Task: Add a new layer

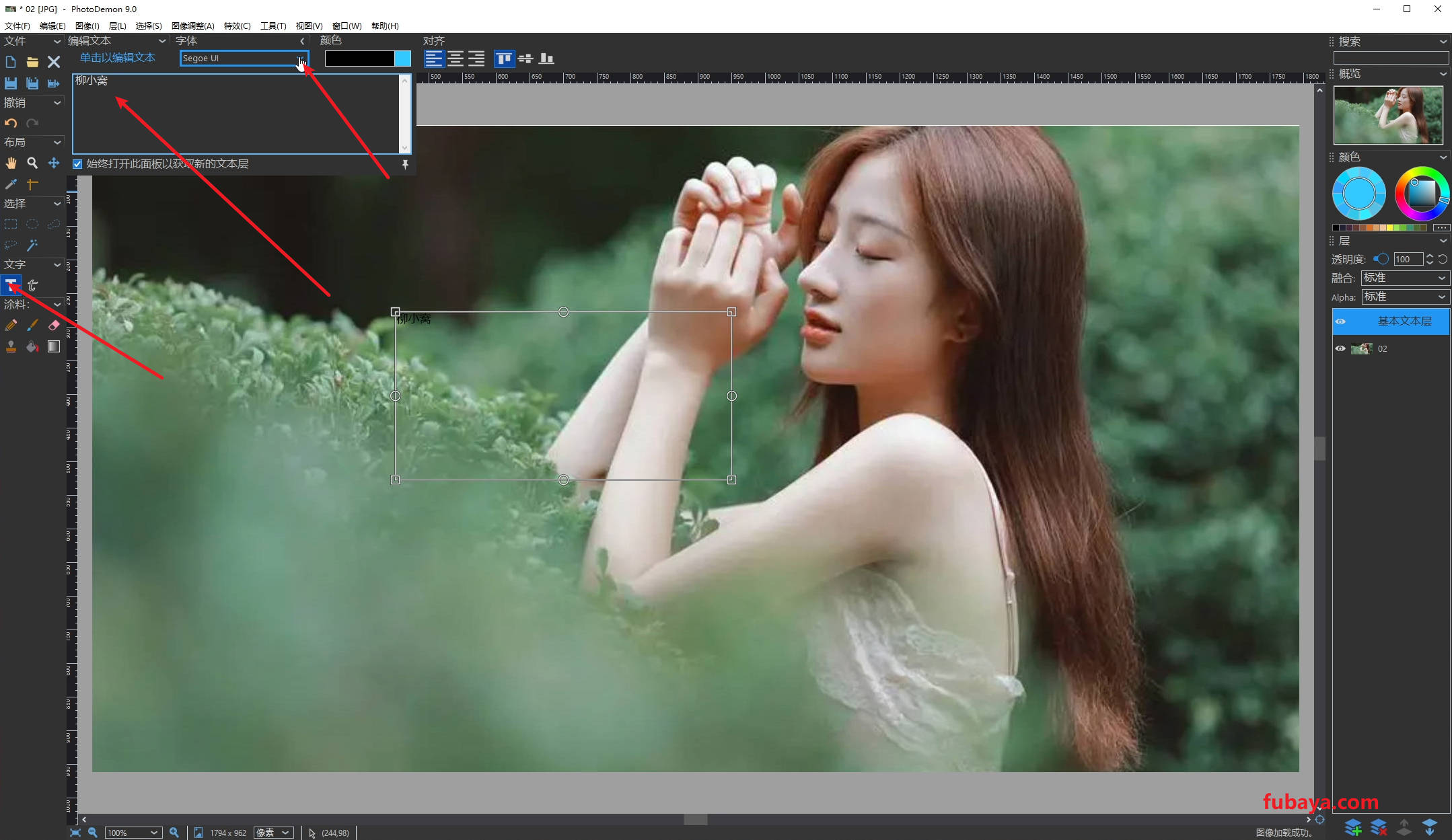Action: tap(1353, 827)
